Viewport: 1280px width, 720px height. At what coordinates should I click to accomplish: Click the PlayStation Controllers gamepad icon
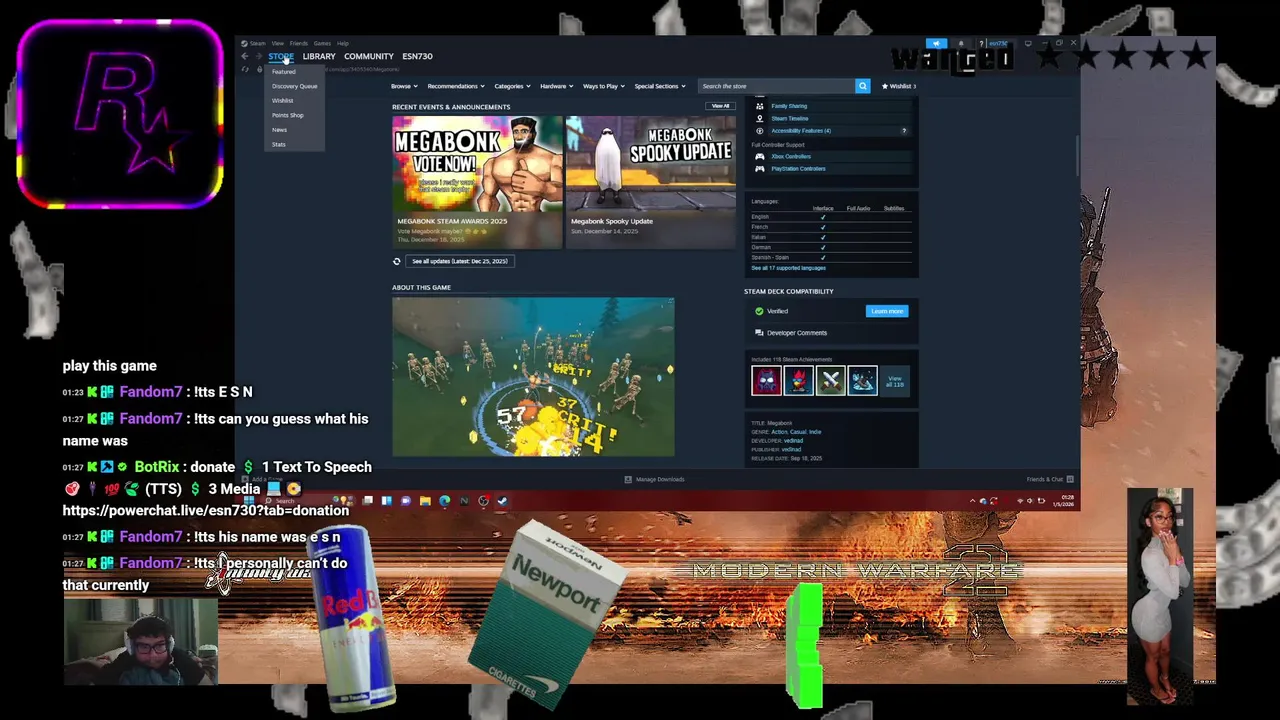[x=759, y=168]
